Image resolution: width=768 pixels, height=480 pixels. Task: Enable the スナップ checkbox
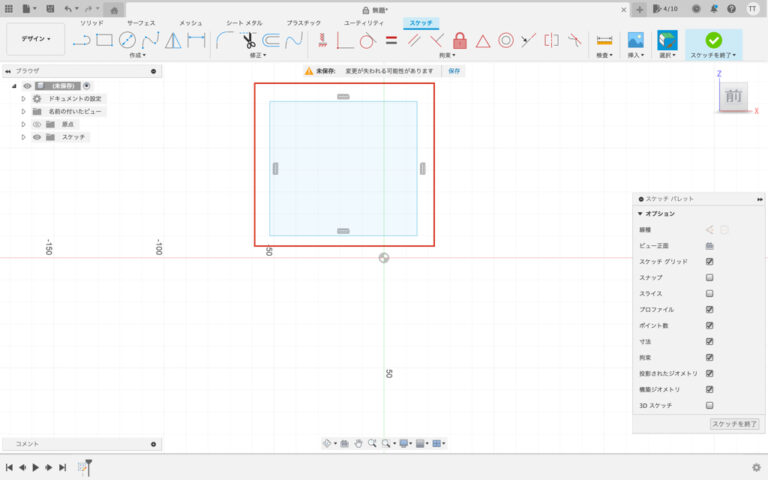[x=709, y=277]
